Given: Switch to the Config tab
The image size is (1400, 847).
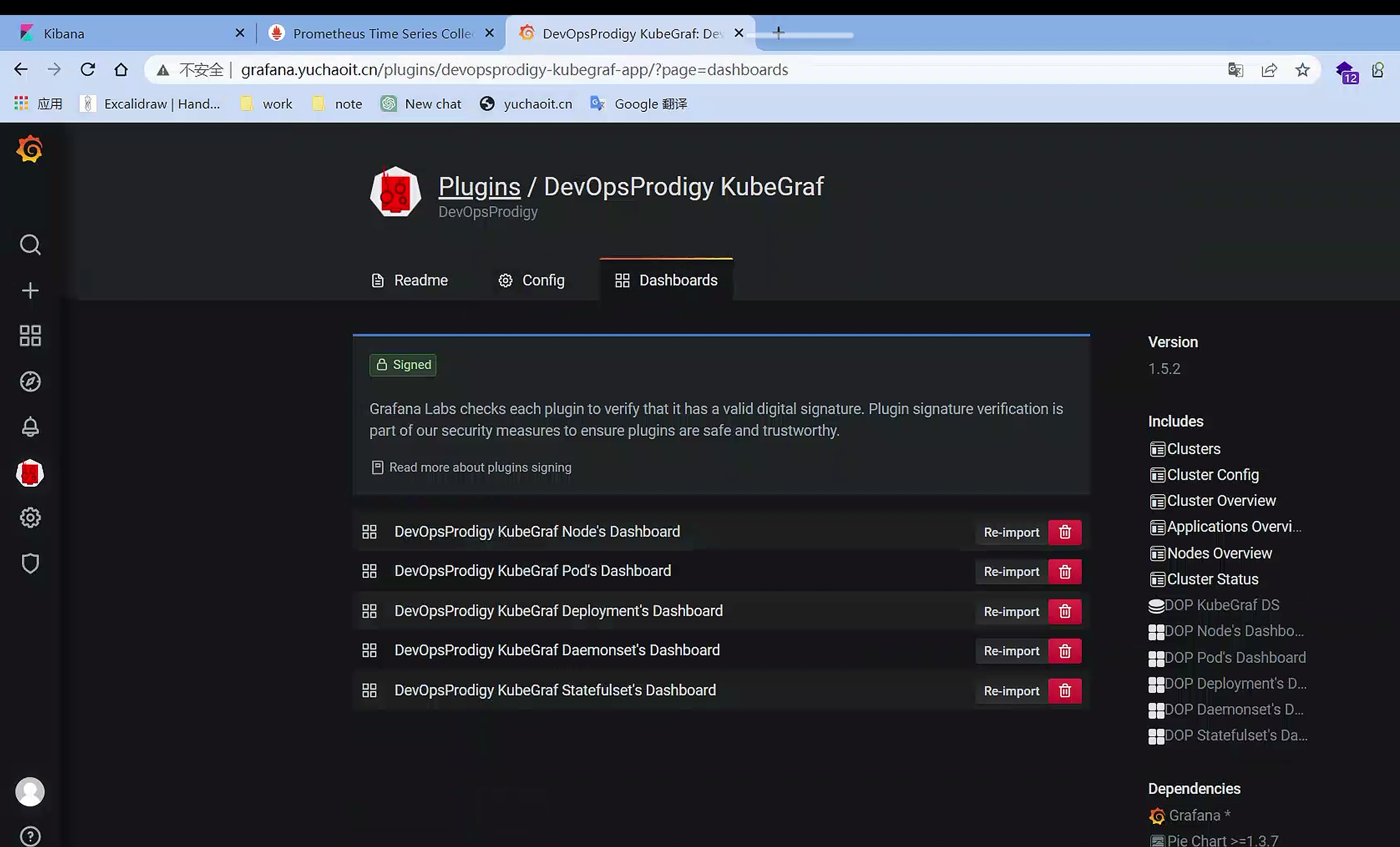Looking at the screenshot, I should [531, 280].
